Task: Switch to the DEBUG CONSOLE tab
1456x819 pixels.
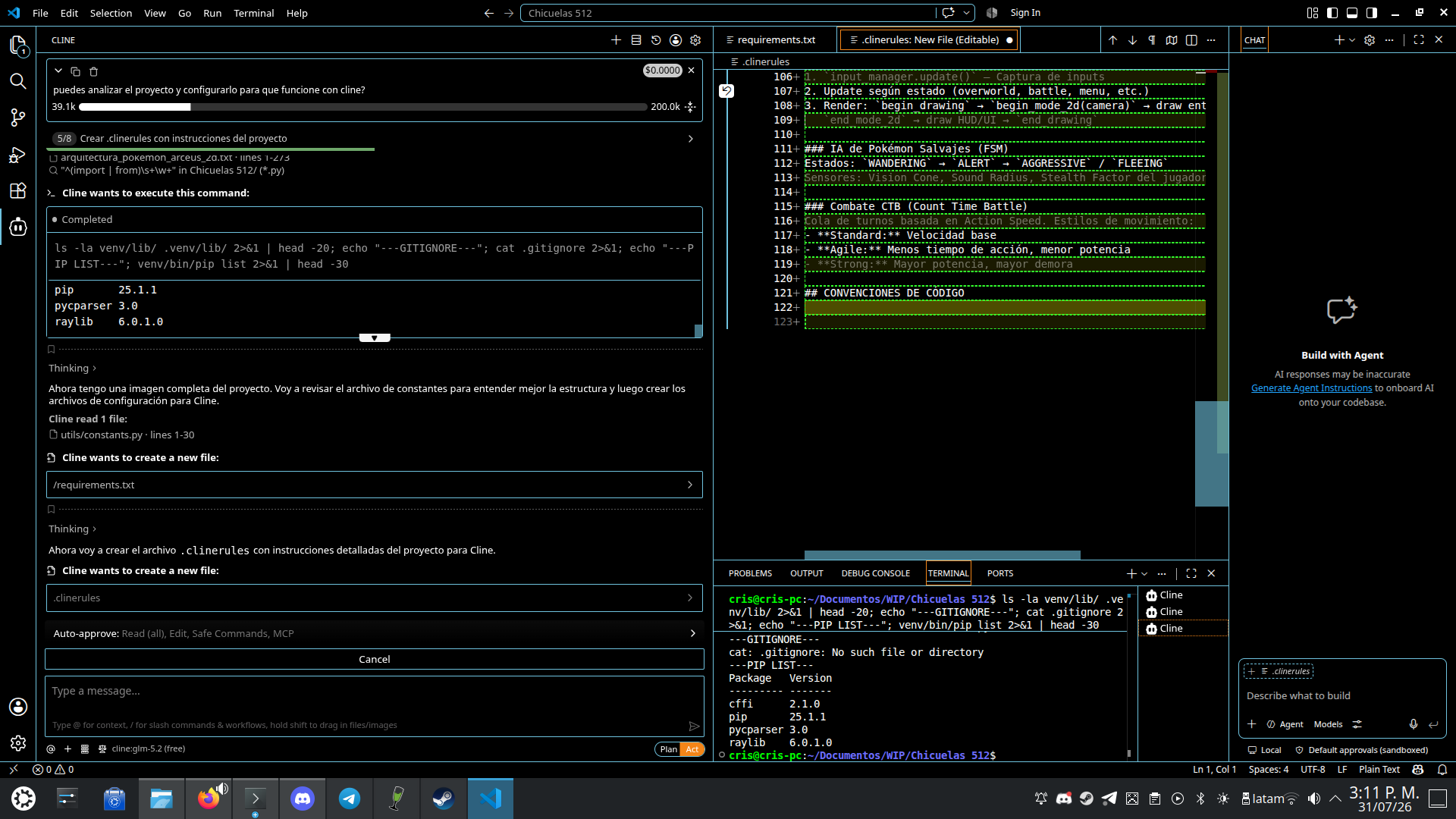Action: pyautogui.click(x=875, y=574)
